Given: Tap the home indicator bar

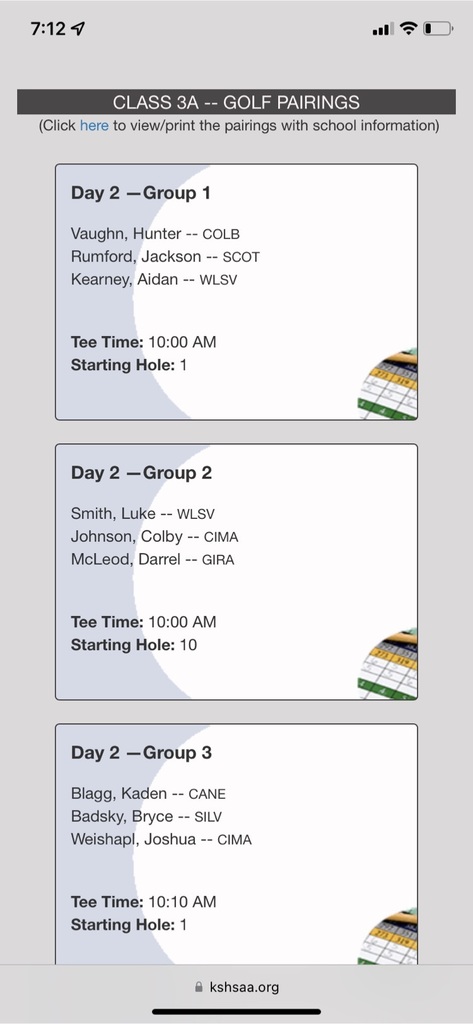Looking at the screenshot, I should click(x=236, y=1012).
